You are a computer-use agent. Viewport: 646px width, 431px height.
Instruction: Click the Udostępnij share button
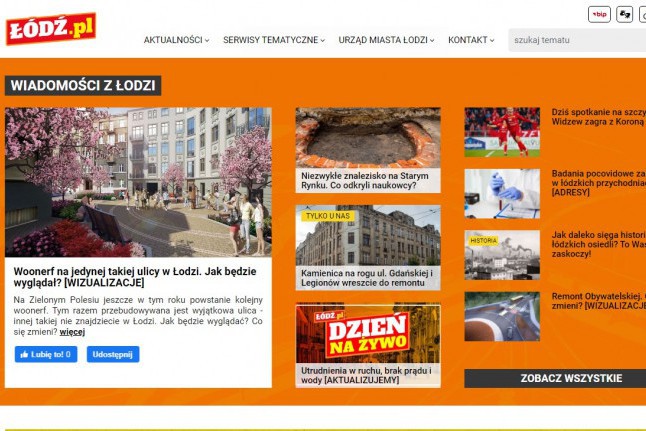pyautogui.click(x=113, y=354)
